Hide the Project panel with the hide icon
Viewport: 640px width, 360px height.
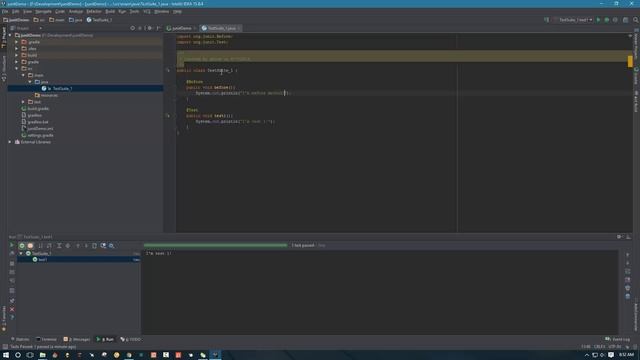pyautogui.click(x=158, y=28)
